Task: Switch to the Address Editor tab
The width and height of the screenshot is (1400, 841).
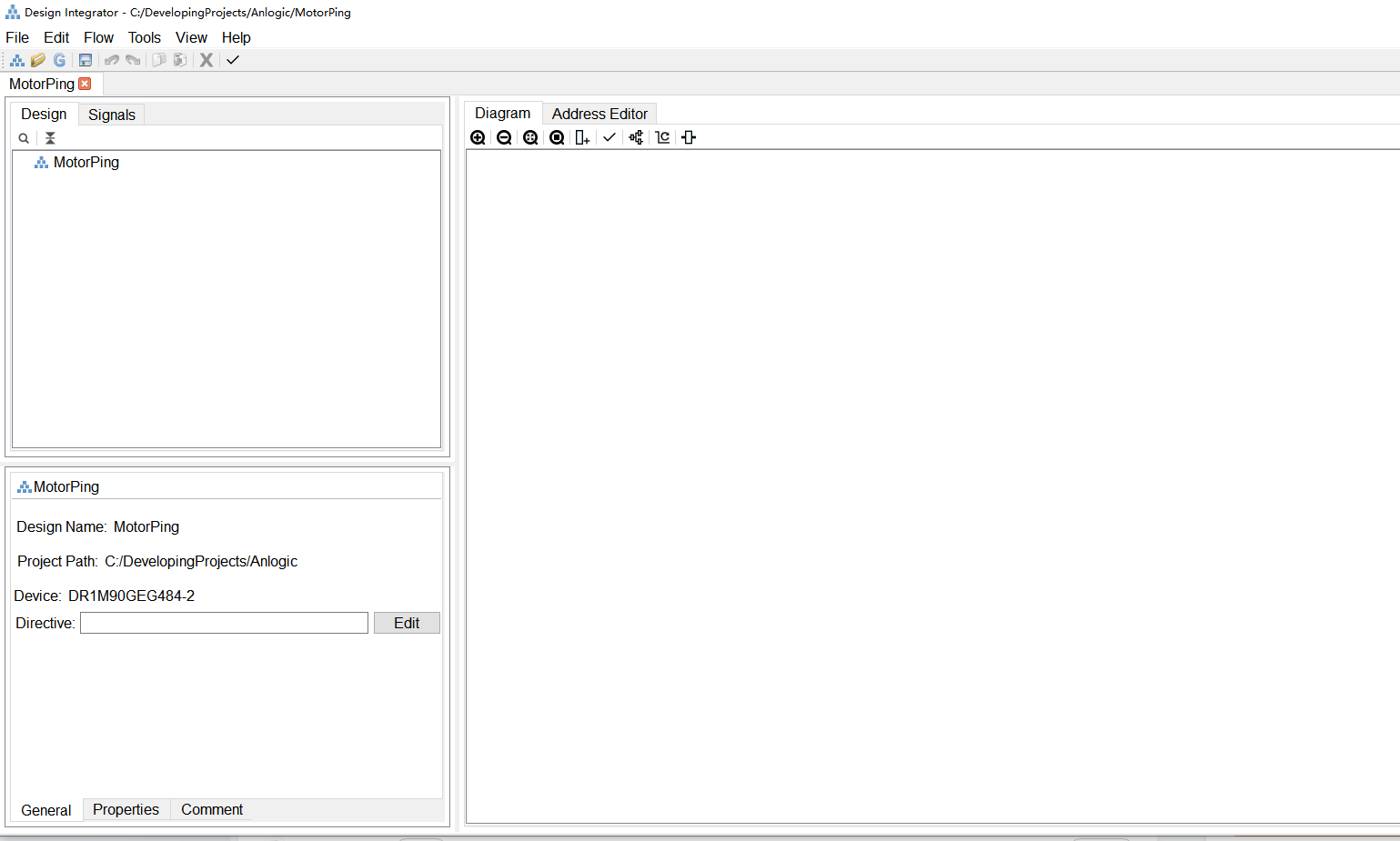Action: 599,114
